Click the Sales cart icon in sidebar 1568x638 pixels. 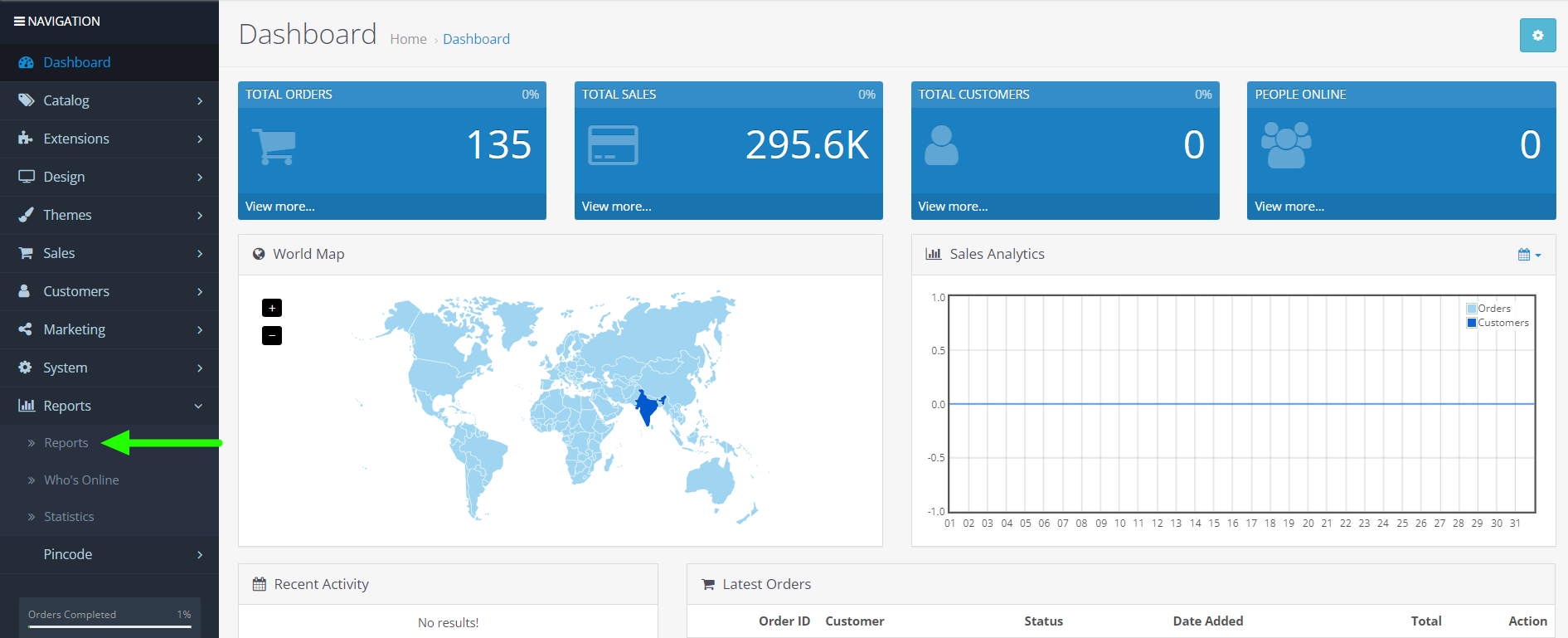tap(26, 253)
